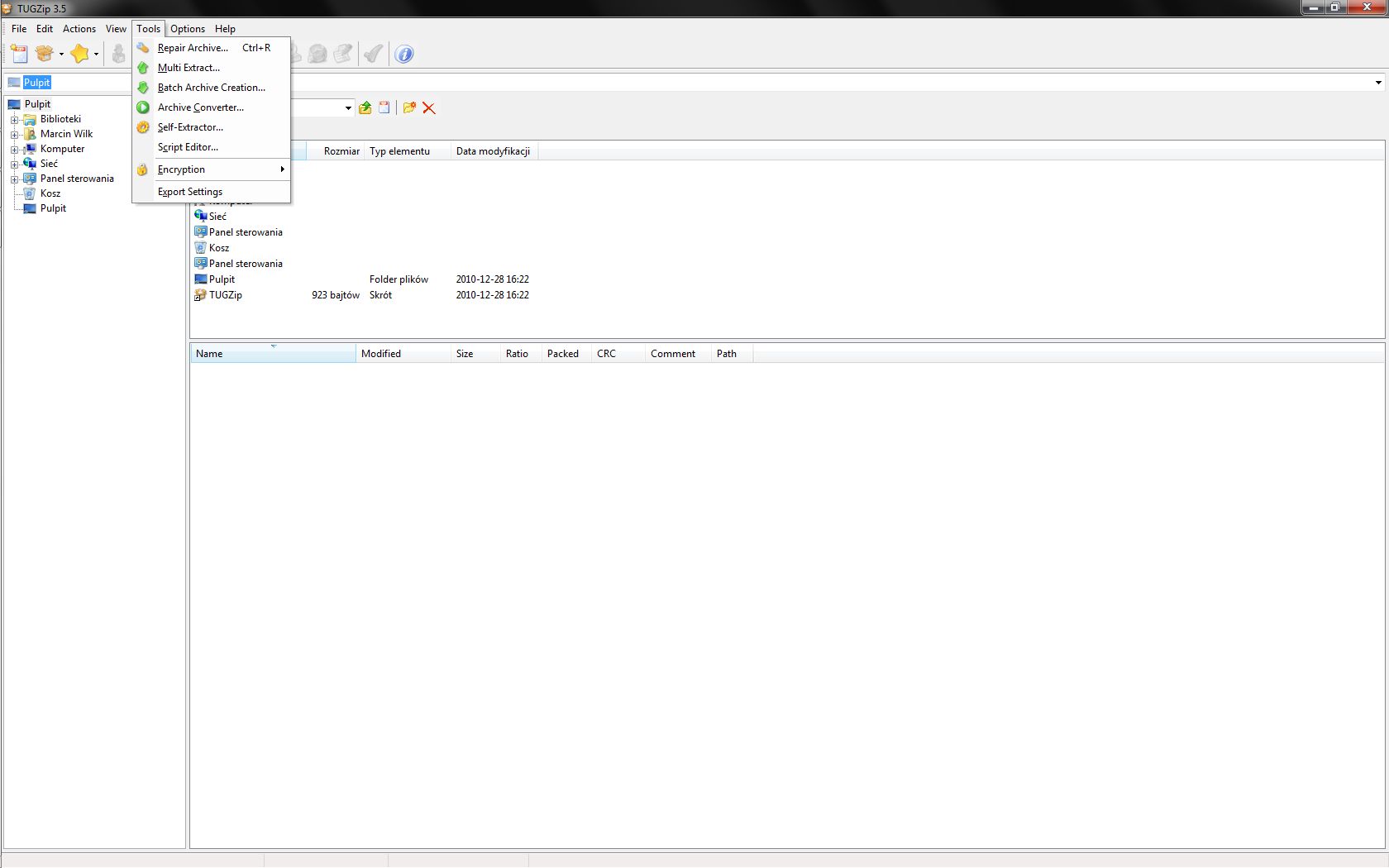This screenshot has width=1389, height=868.
Task: Open the Open Archive dropdown arrow
Action: [61, 54]
